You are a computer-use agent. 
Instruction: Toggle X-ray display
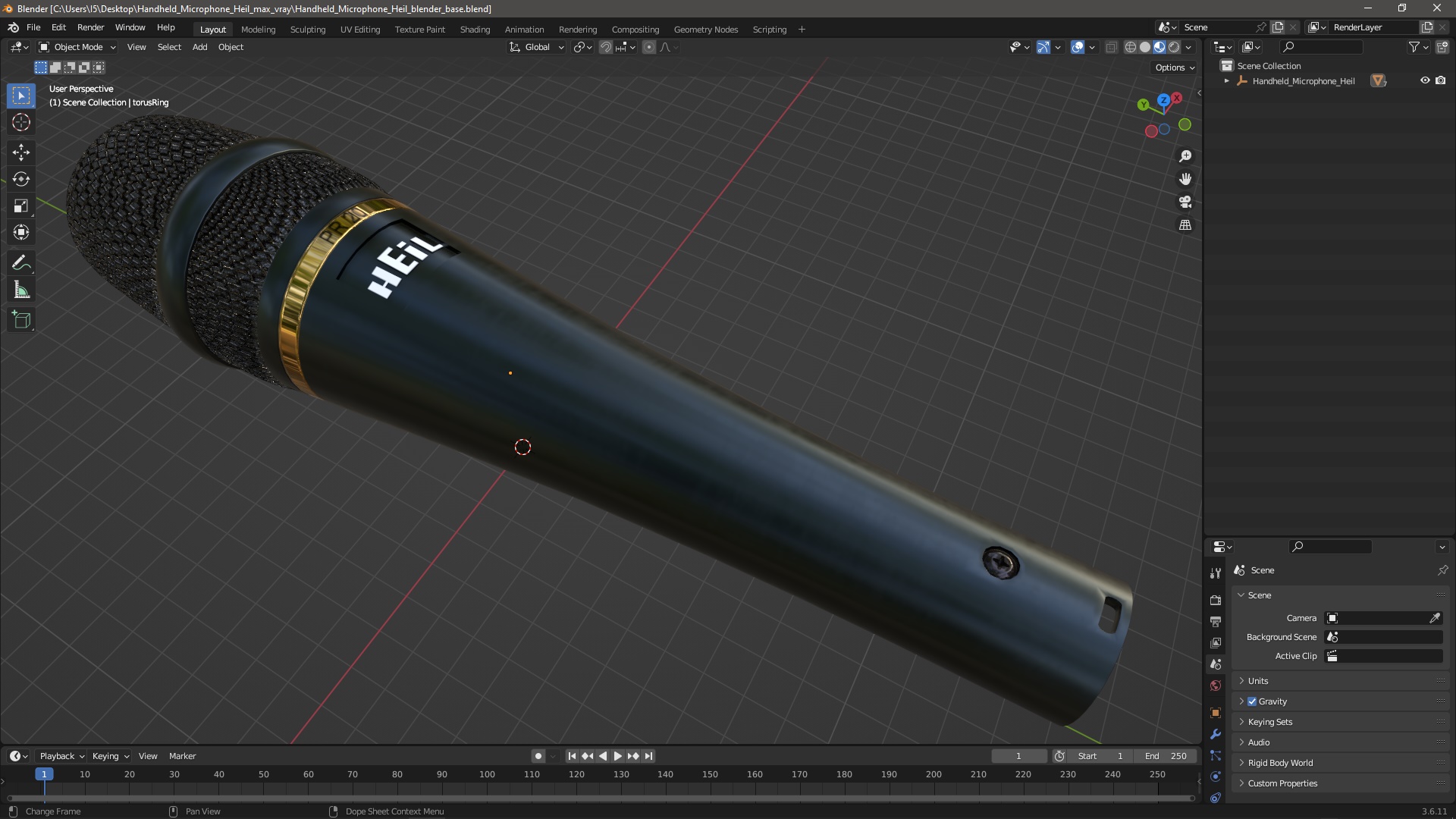1111,47
